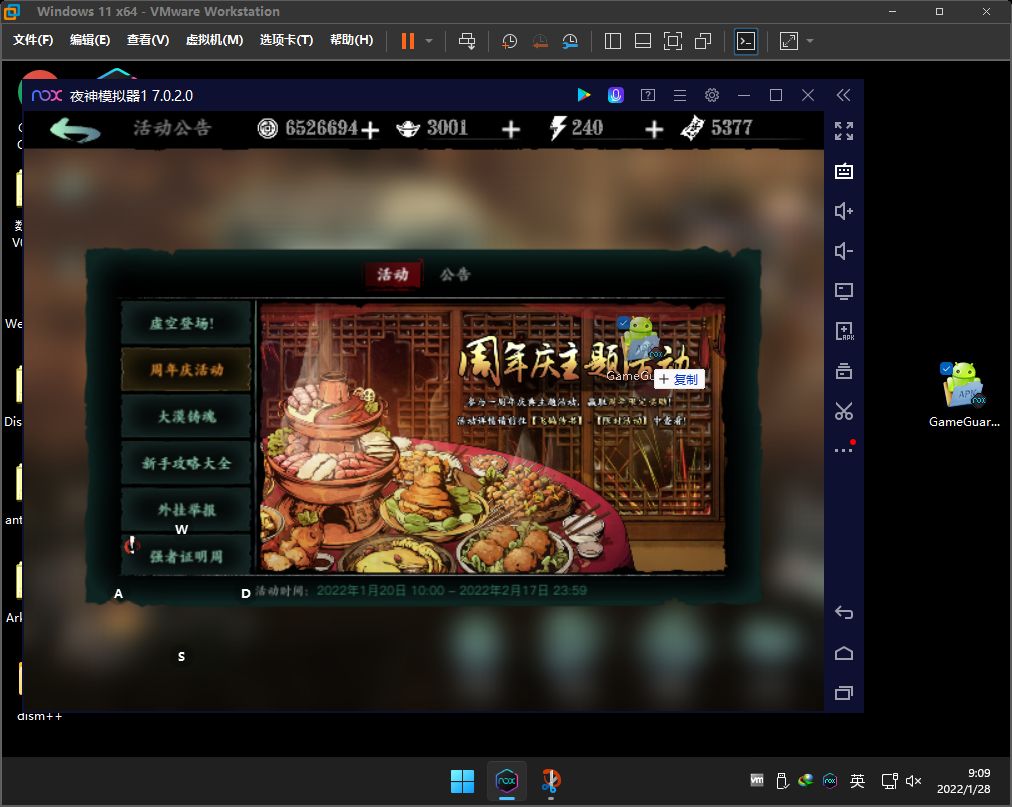The height and width of the screenshot is (807, 1012).
Task: Open the VMware console view icon
Action: pyautogui.click(x=746, y=41)
